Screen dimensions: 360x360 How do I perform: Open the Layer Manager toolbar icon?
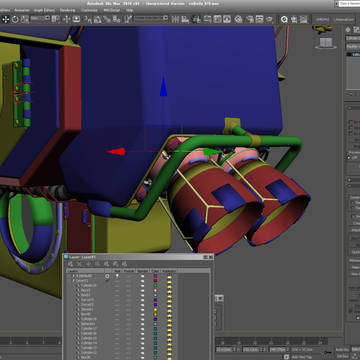tap(197, 19)
